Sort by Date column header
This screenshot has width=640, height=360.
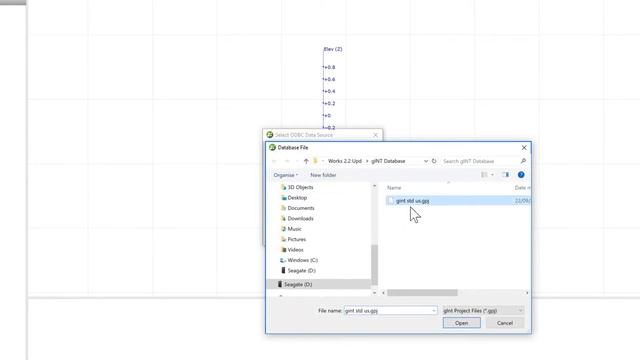[x=522, y=188]
